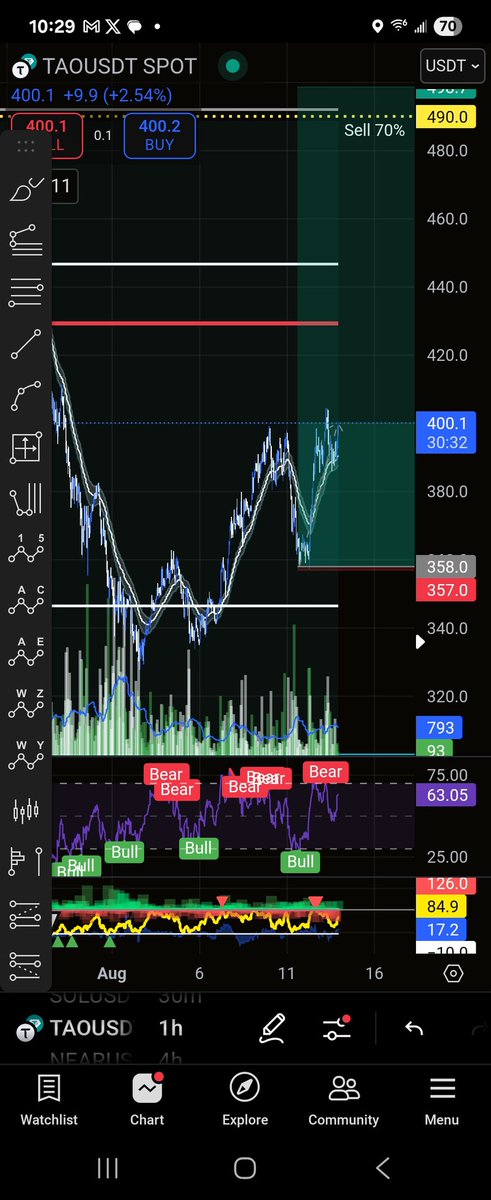Tap Android recent apps button

pos(108,1167)
